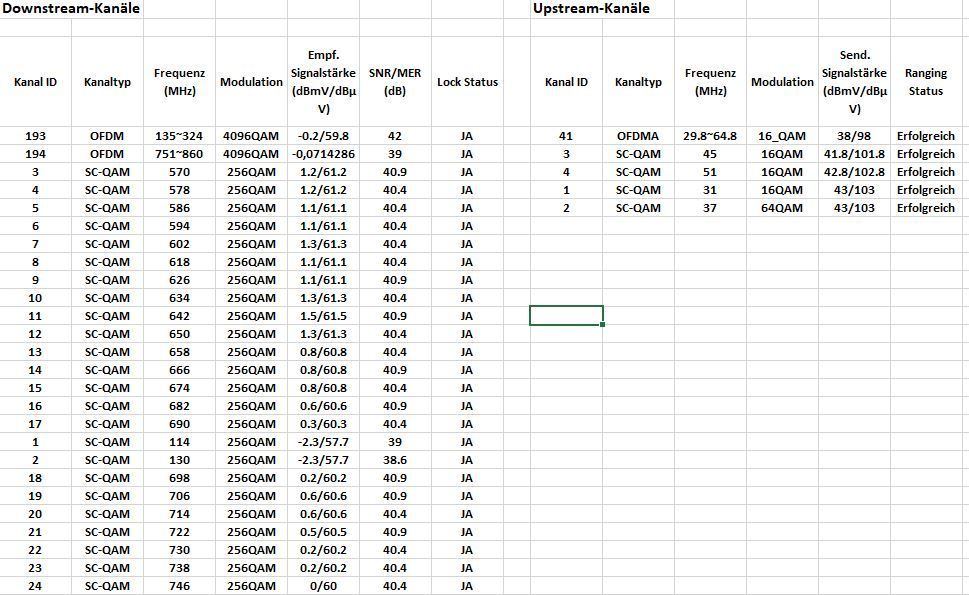This screenshot has height=595, width=969.
Task: Select downstream Kanal ID cell 193
Action: [x=35, y=136]
